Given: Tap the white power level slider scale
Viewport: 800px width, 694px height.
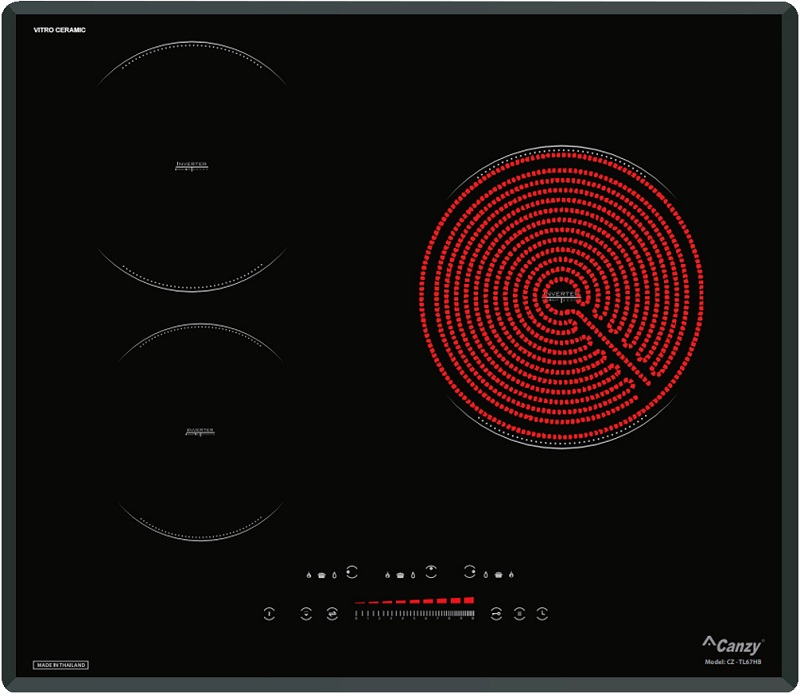Looking at the screenshot, I should tap(415, 614).
